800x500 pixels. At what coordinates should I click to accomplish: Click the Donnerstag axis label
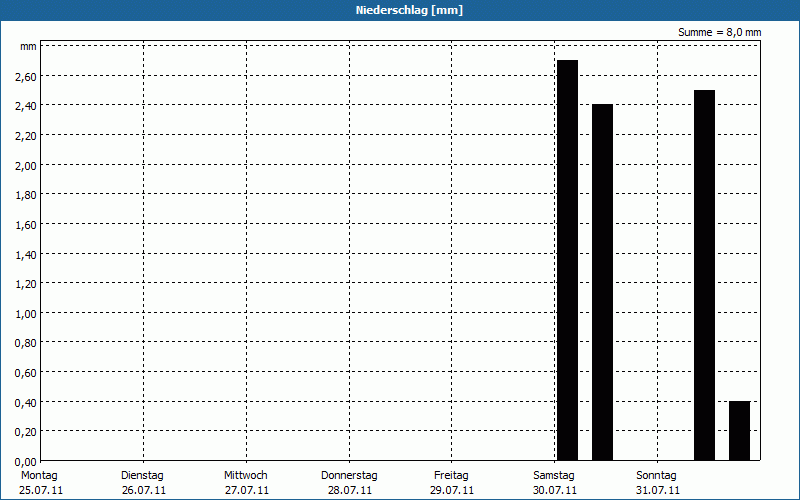click(x=349, y=476)
